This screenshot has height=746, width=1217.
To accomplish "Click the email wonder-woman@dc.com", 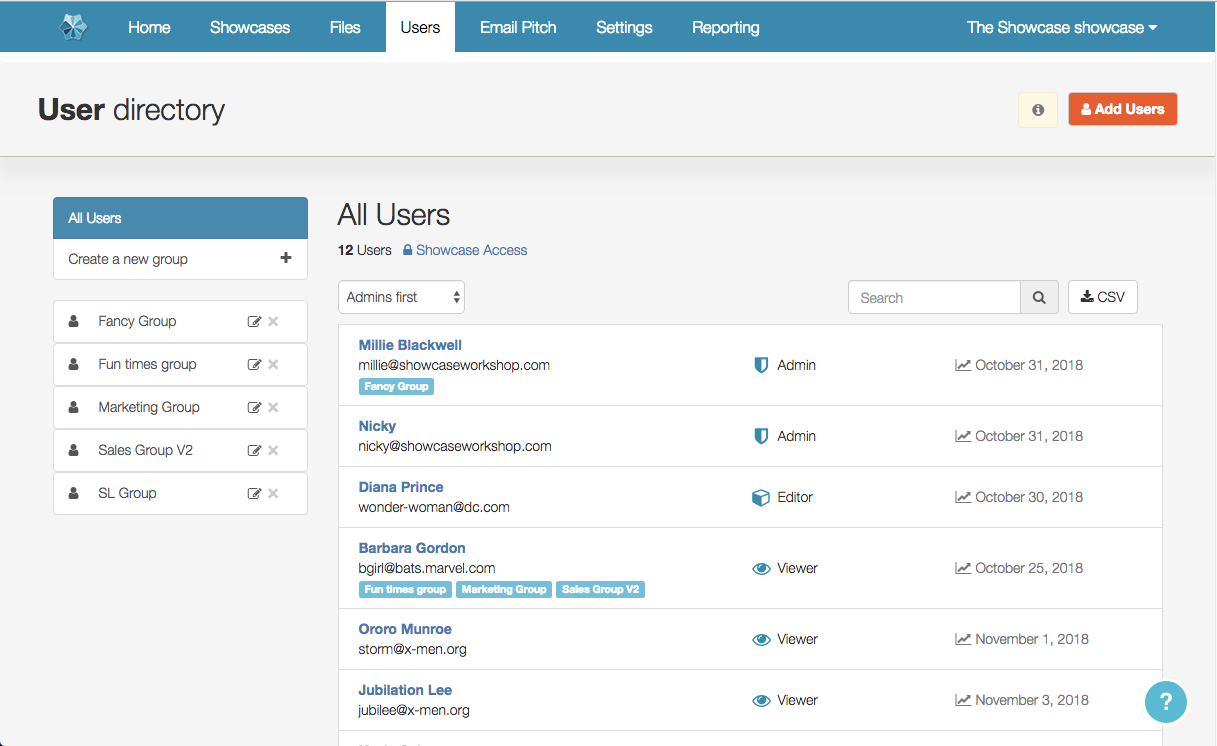I will [434, 507].
